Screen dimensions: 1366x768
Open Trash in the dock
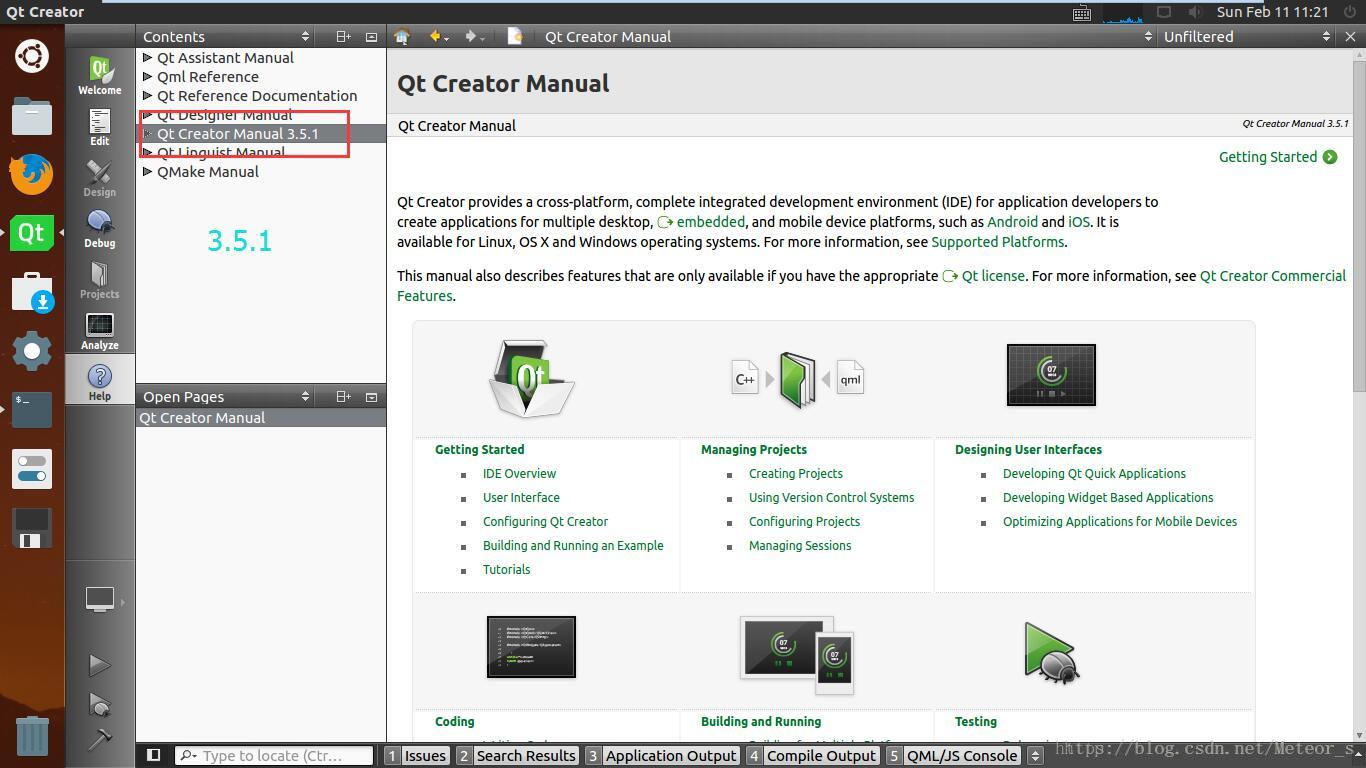coord(32,735)
